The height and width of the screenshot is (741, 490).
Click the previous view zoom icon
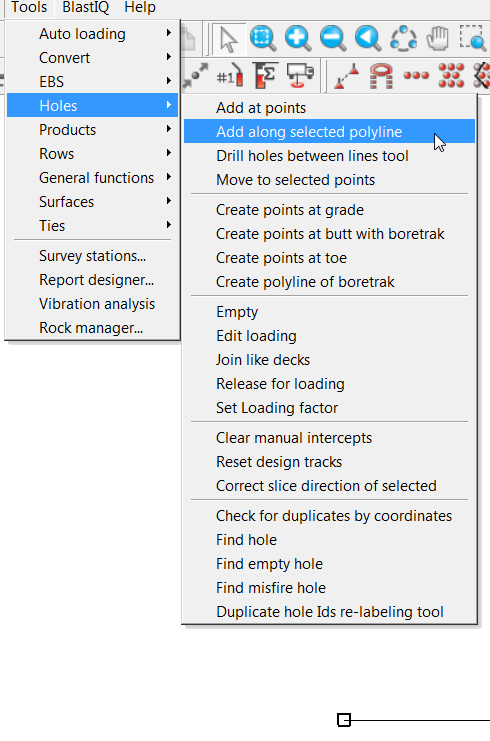pos(368,38)
